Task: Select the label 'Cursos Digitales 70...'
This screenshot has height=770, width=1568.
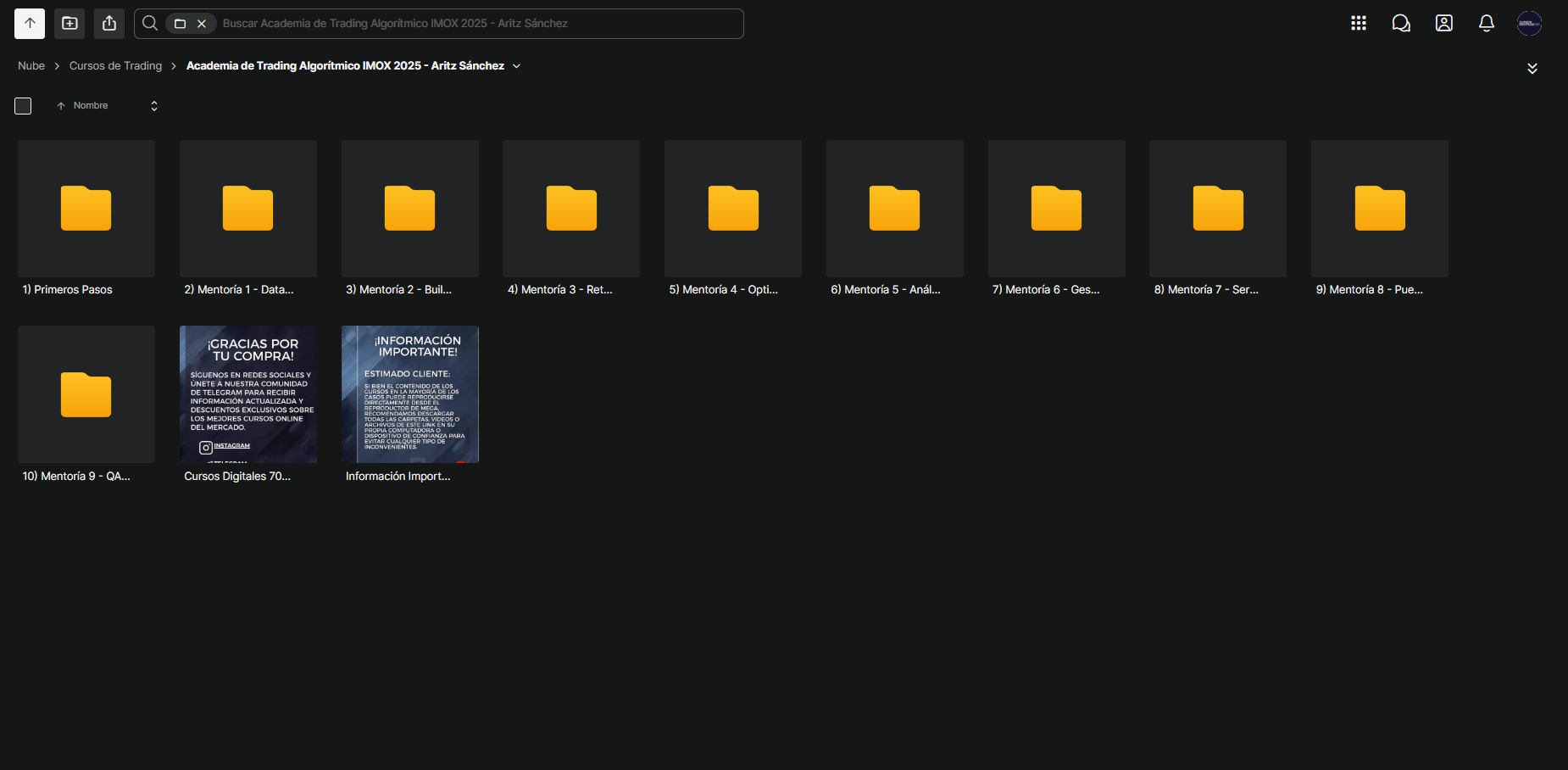Action: [x=237, y=477]
